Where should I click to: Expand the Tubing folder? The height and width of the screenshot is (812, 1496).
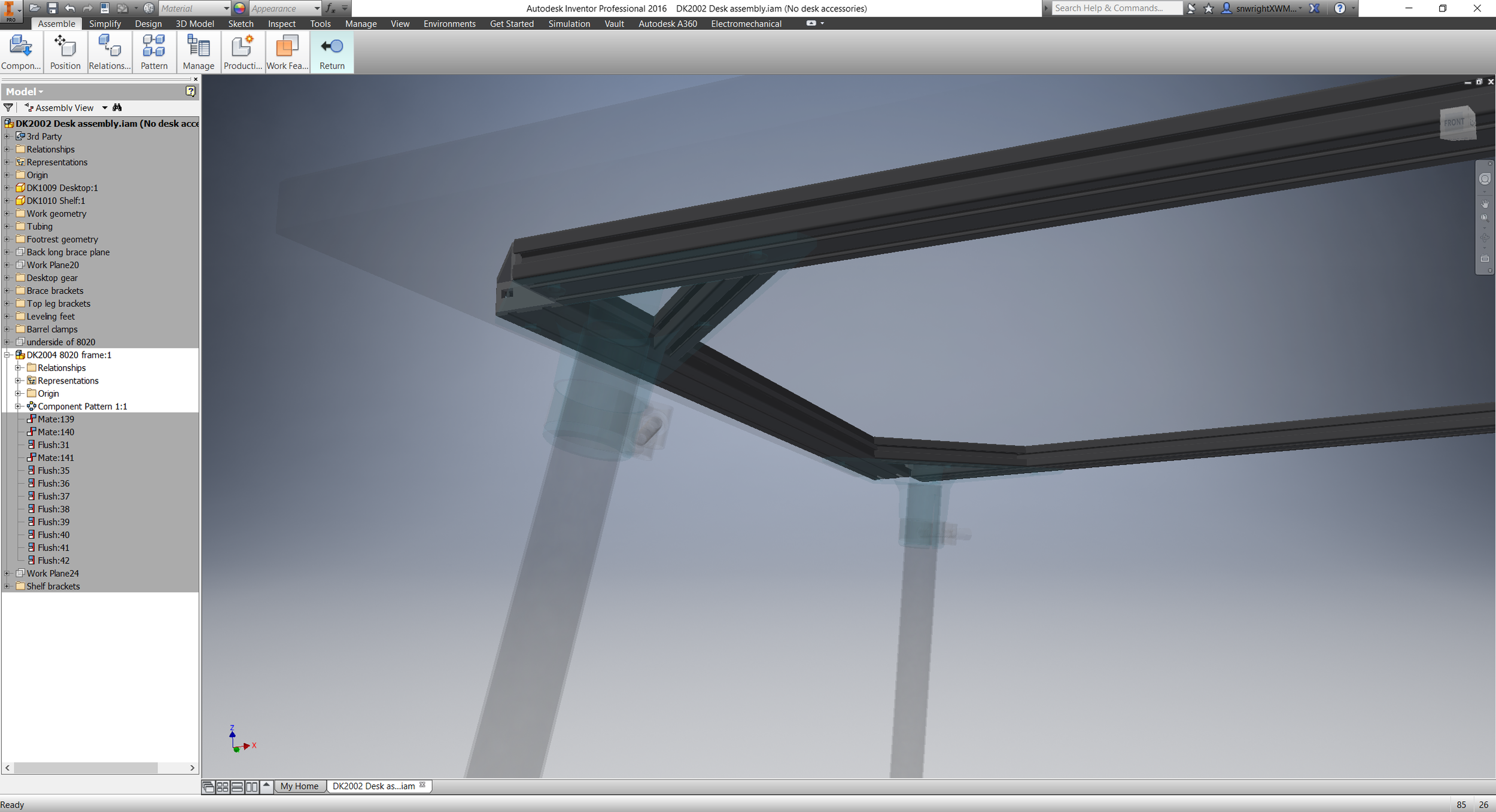coord(7,226)
